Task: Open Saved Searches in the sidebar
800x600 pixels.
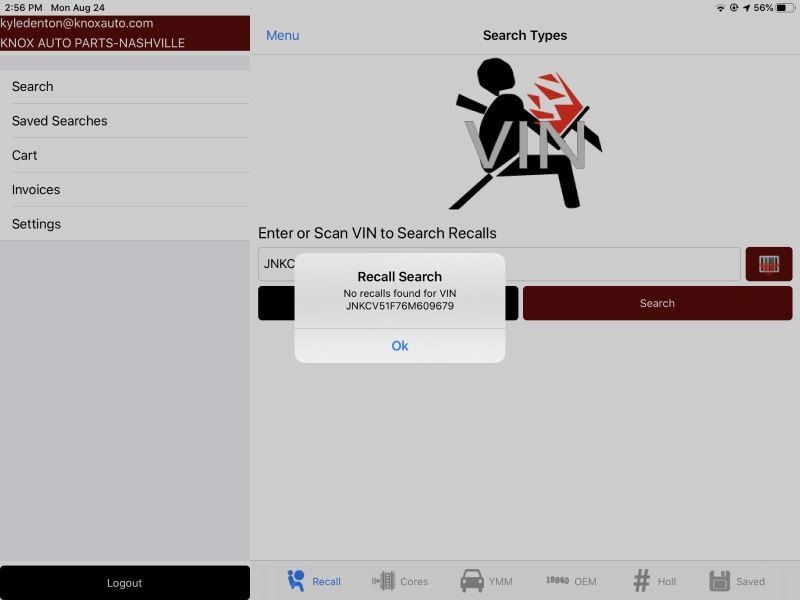Action: [x=125, y=121]
